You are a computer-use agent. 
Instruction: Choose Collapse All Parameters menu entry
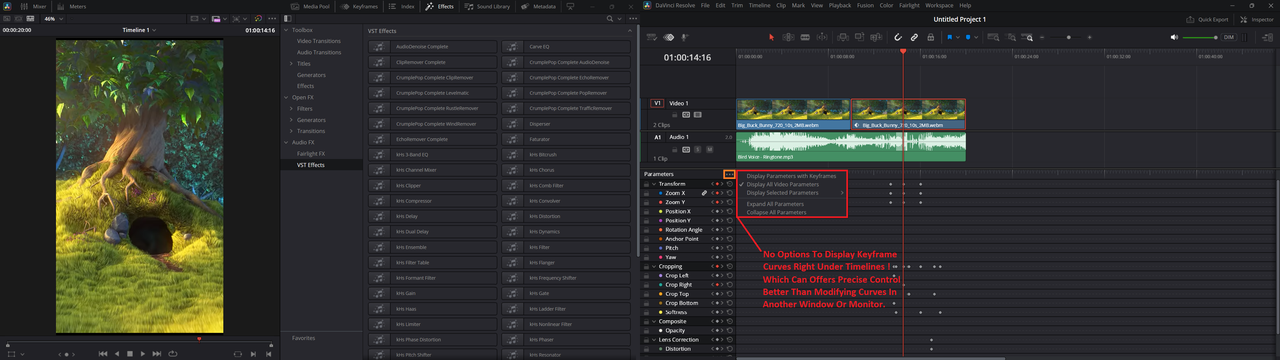(x=777, y=212)
